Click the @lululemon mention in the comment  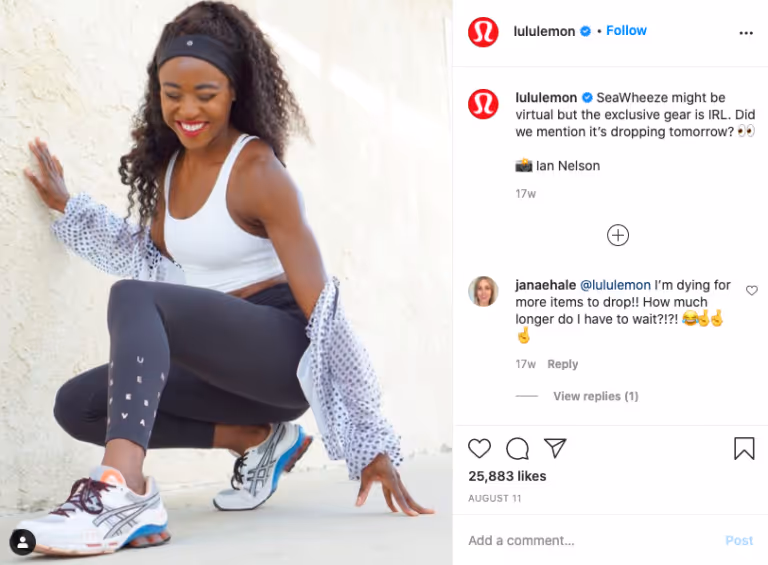[x=615, y=285]
